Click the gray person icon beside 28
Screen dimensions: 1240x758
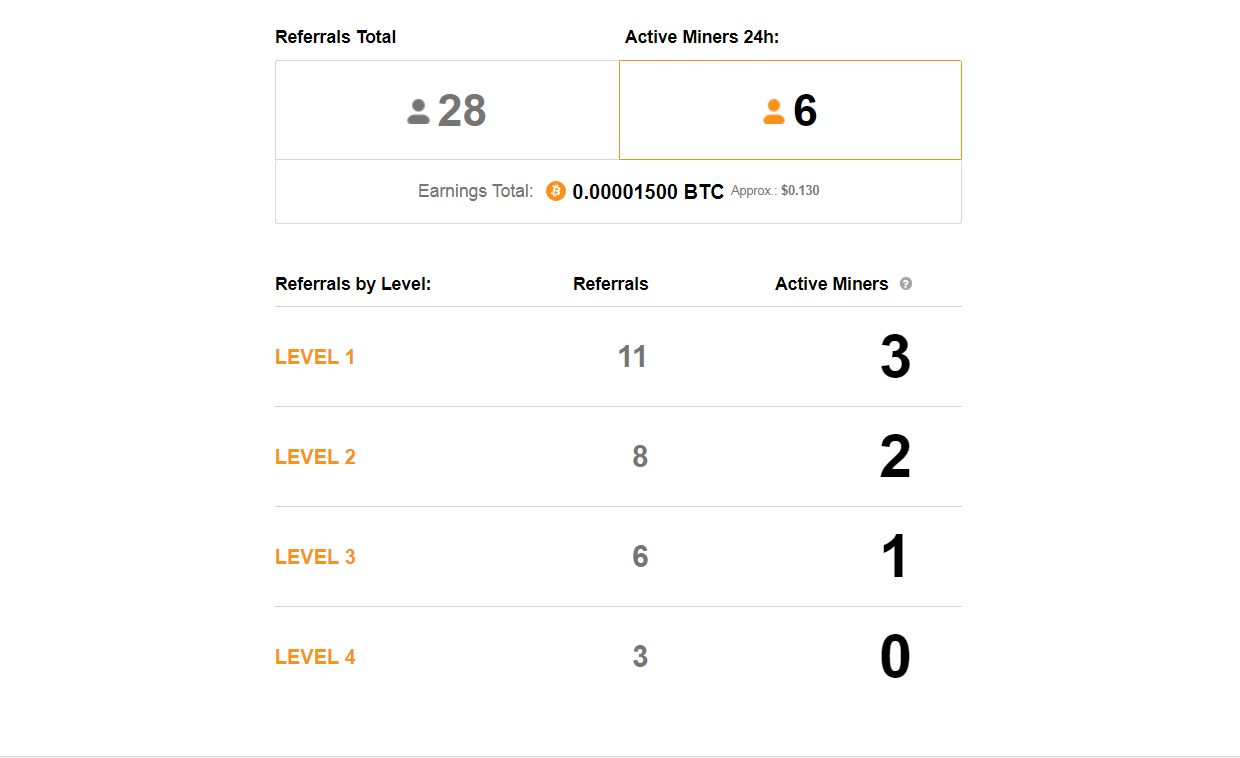418,111
